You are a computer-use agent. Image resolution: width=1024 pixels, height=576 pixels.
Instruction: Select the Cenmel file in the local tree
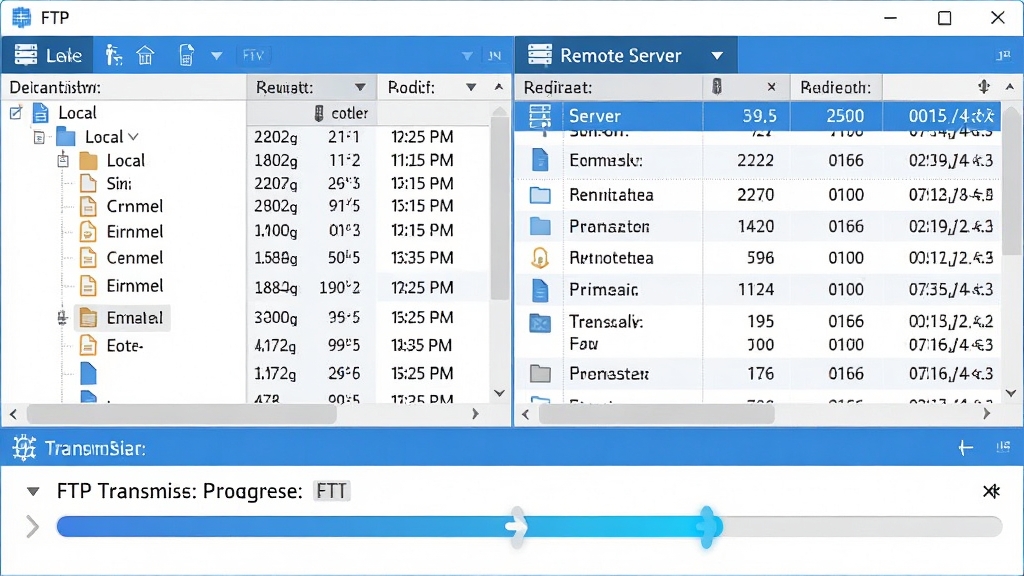135,258
